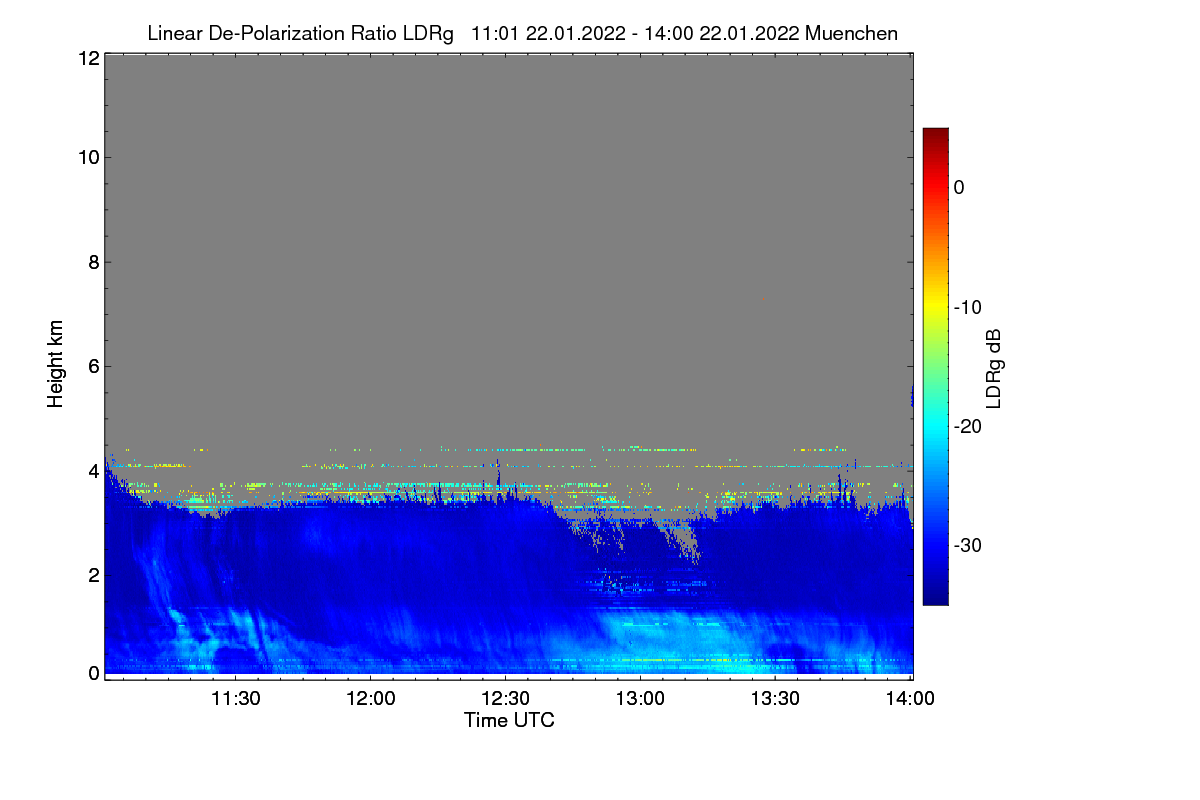Screen dimensions: 1200x800
Task: Click the height tick label 2
Action: [92, 575]
